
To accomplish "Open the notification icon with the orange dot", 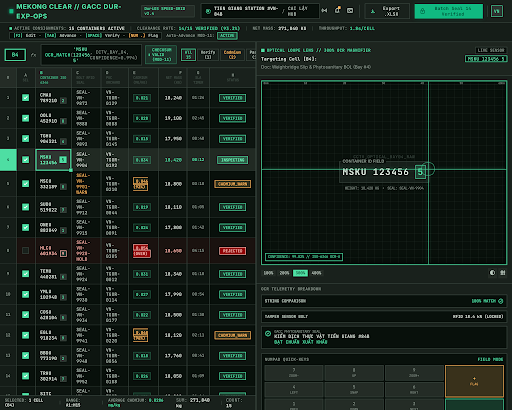I will (x=337, y=10).
